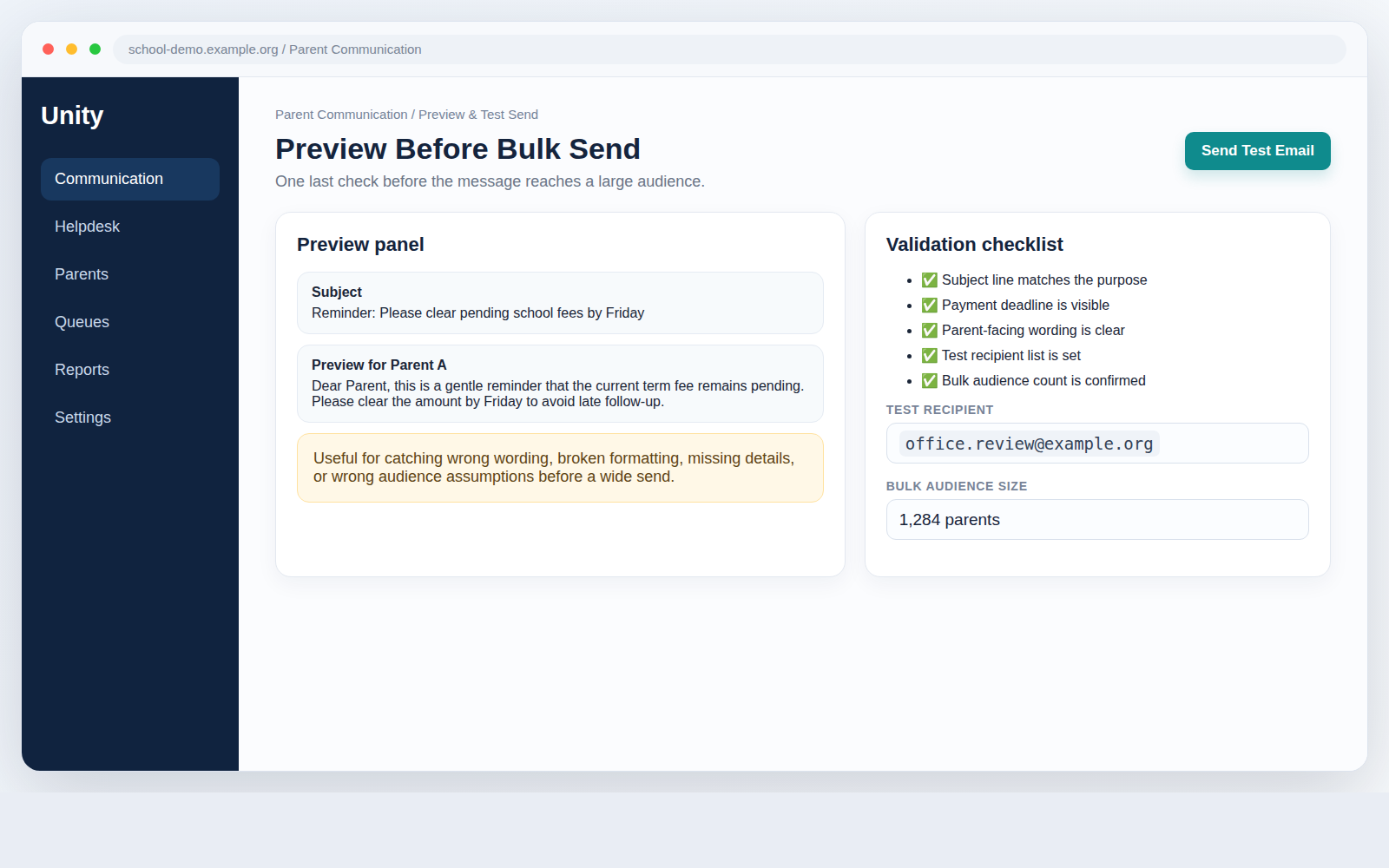This screenshot has width=1389, height=868.
Task: Click the checkmark for Parent-facing wording is clear
Action: 929,331
